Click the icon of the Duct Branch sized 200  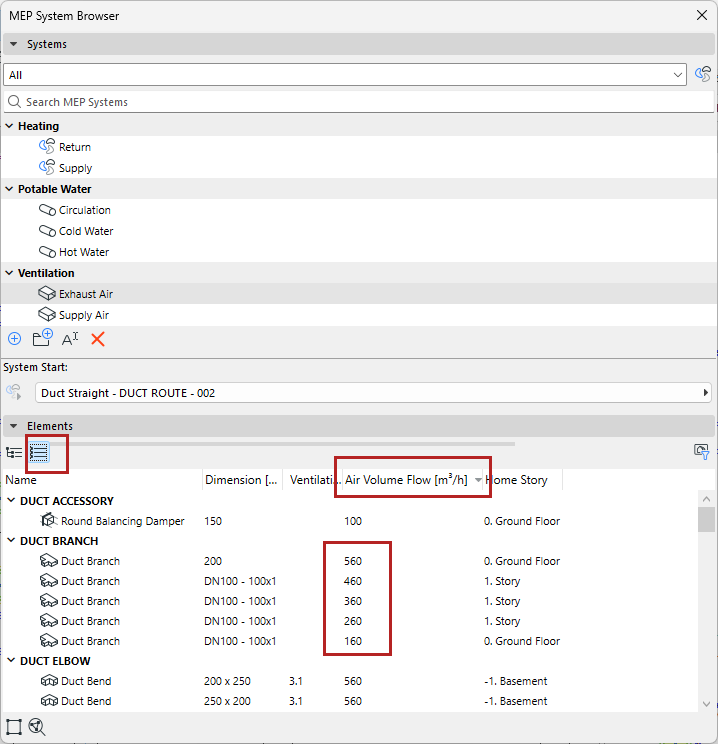click(x=49, y=561)
